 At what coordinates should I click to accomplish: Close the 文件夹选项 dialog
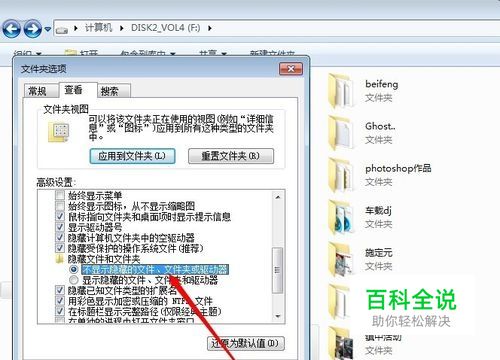point(291,69)
